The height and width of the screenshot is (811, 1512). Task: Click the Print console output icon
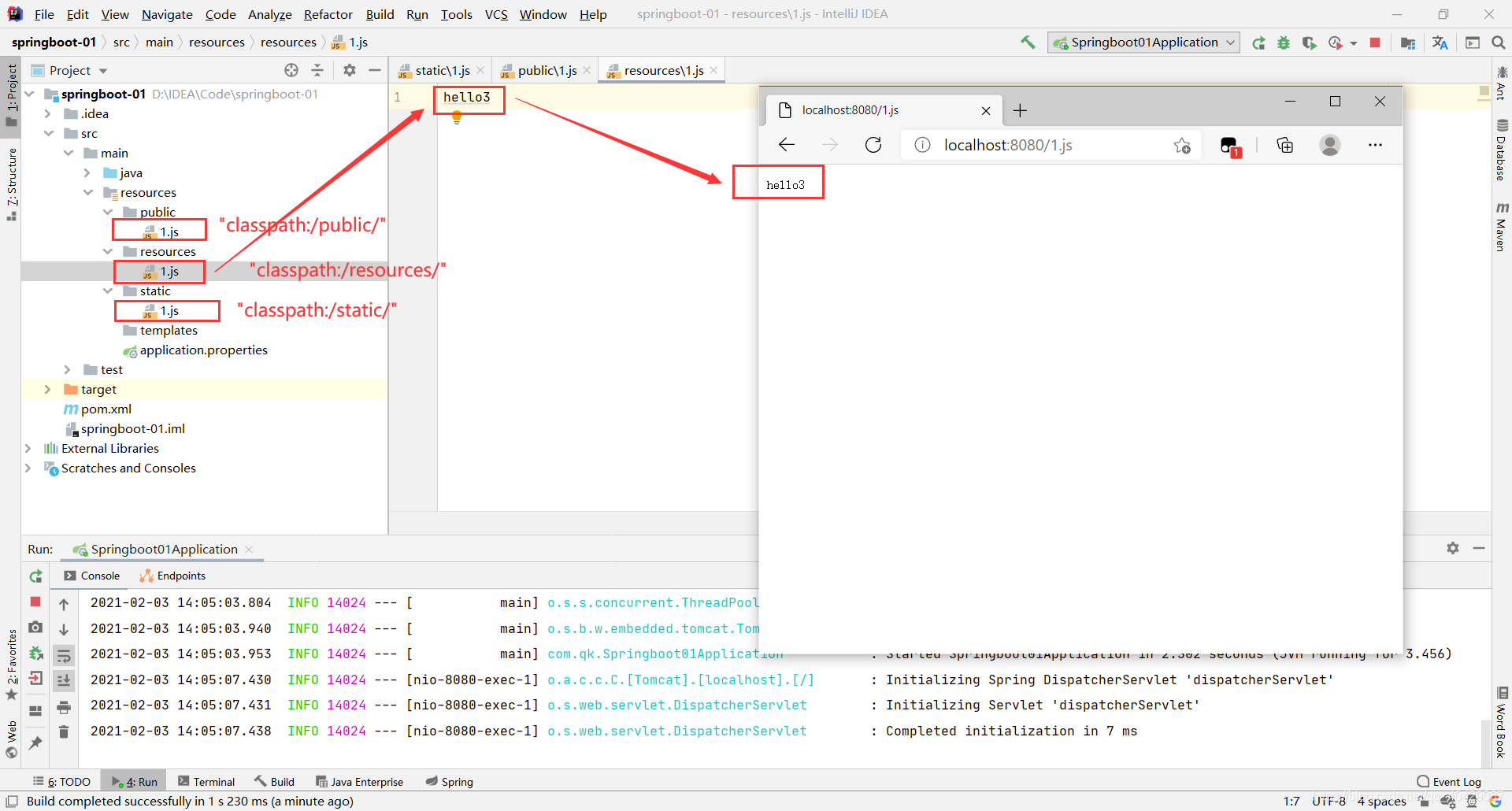[64, 706]
